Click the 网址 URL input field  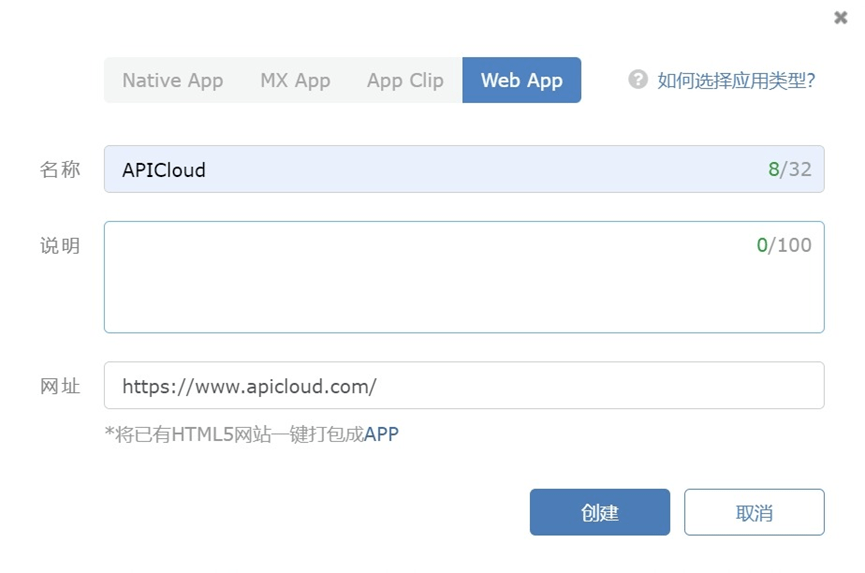464,385
